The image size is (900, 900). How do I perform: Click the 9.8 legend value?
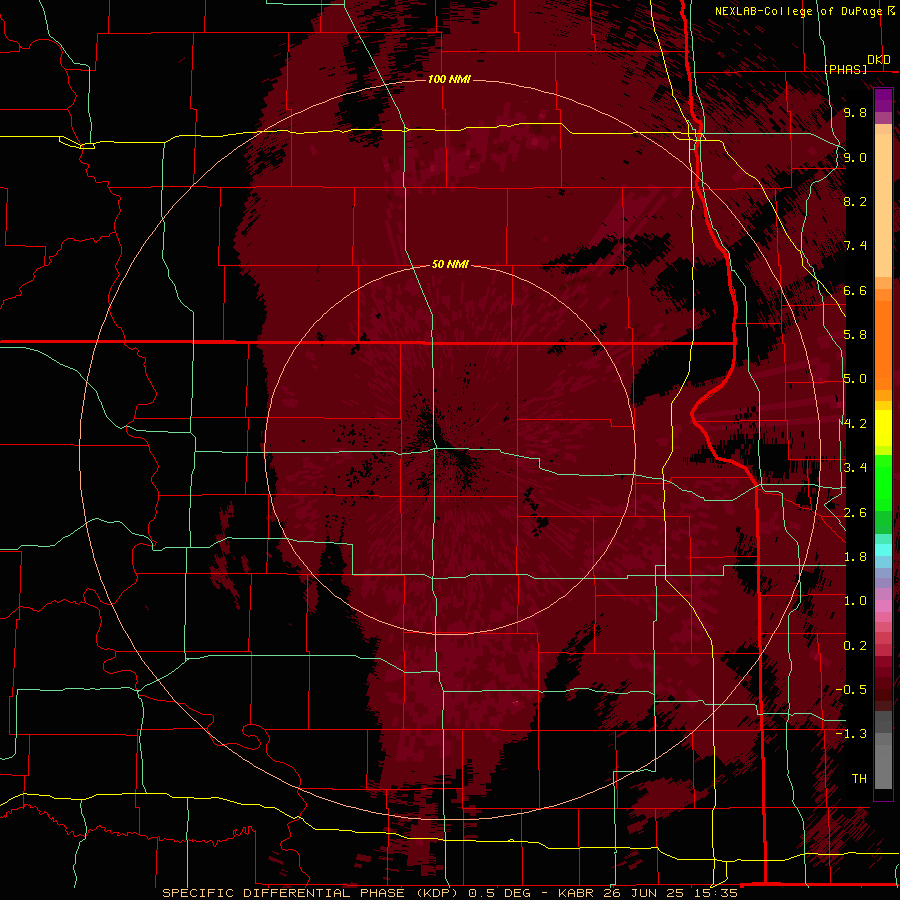pos(855,112)
